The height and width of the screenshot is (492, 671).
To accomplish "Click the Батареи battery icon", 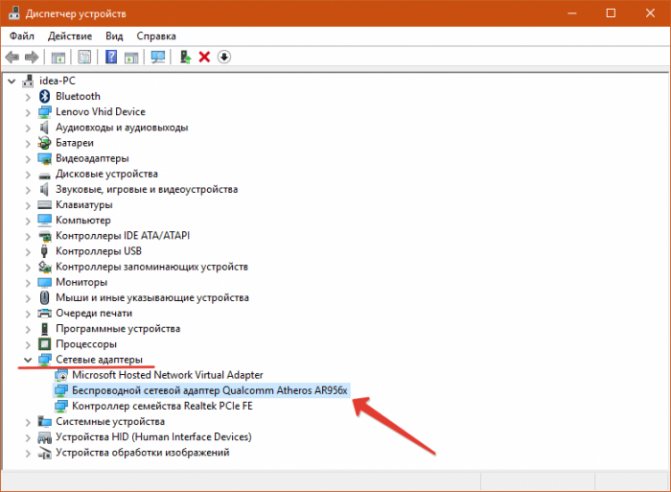I will point(45,143).
